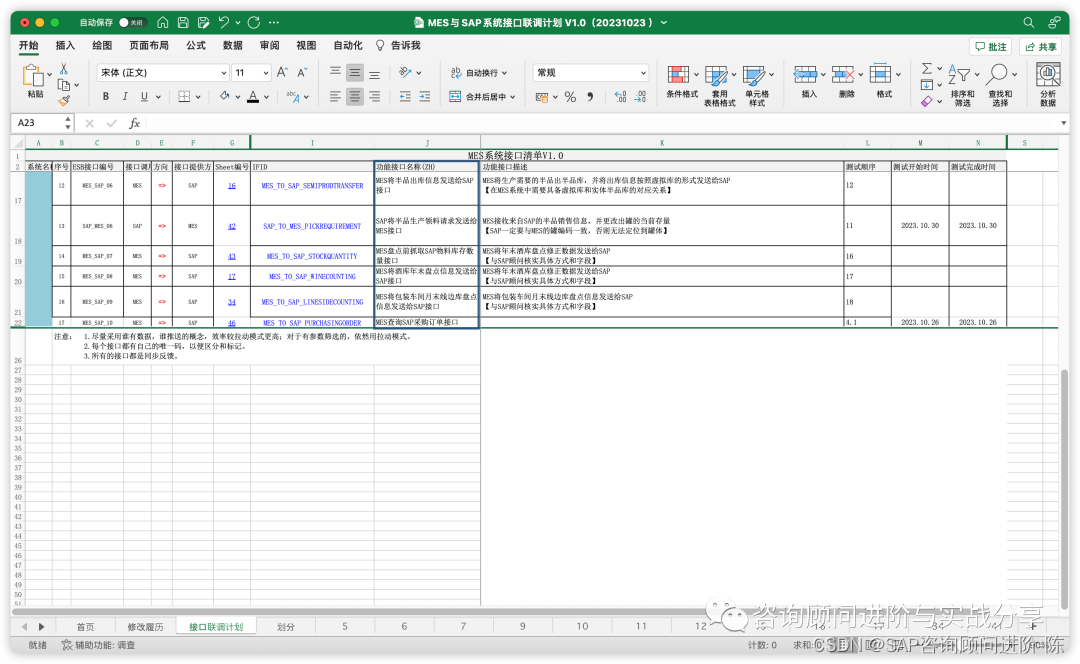Viewport: 1080px width, 664px height.
Task: Click the Home icon in title bar
Action: 163,23
